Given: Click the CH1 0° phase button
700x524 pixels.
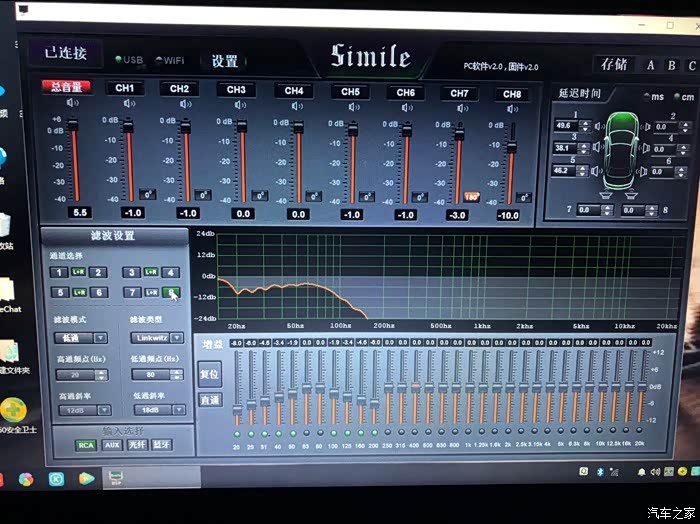Looking at the screenshot, I should [x=147, y=195].
